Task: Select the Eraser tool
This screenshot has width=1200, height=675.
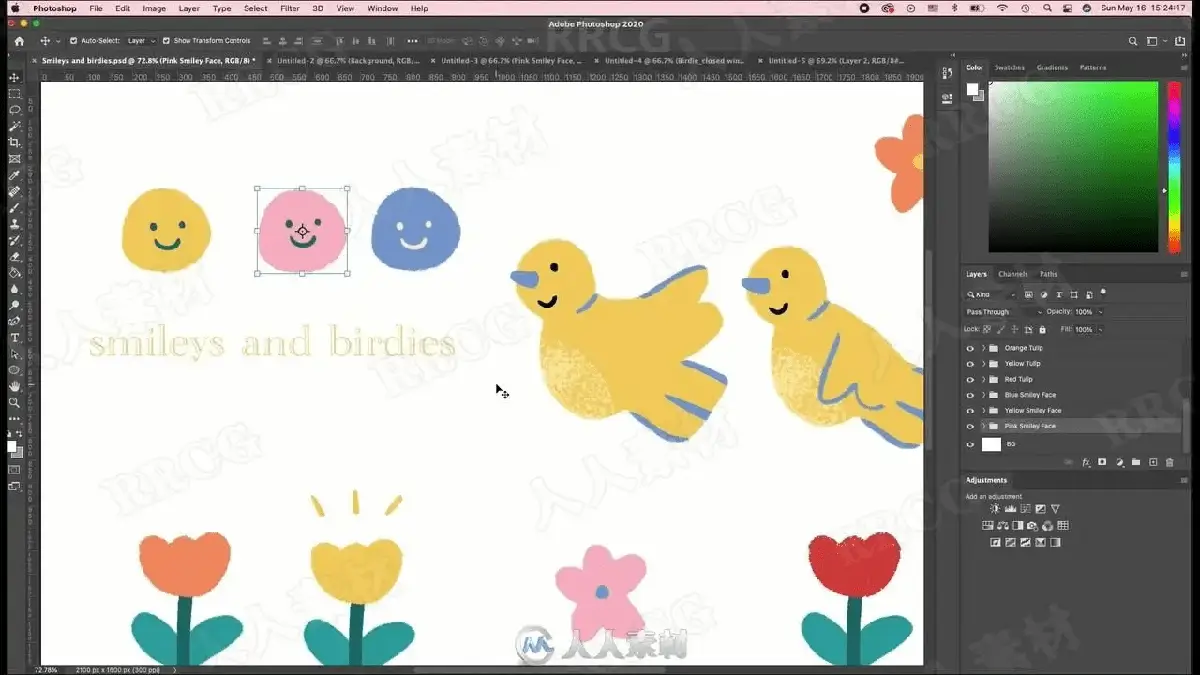Action: click(x=14, y=256)
